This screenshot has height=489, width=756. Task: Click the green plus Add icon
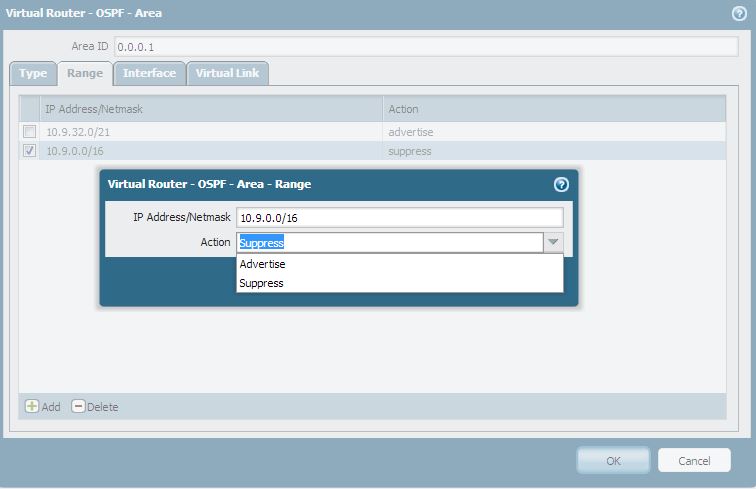[32, 406]
